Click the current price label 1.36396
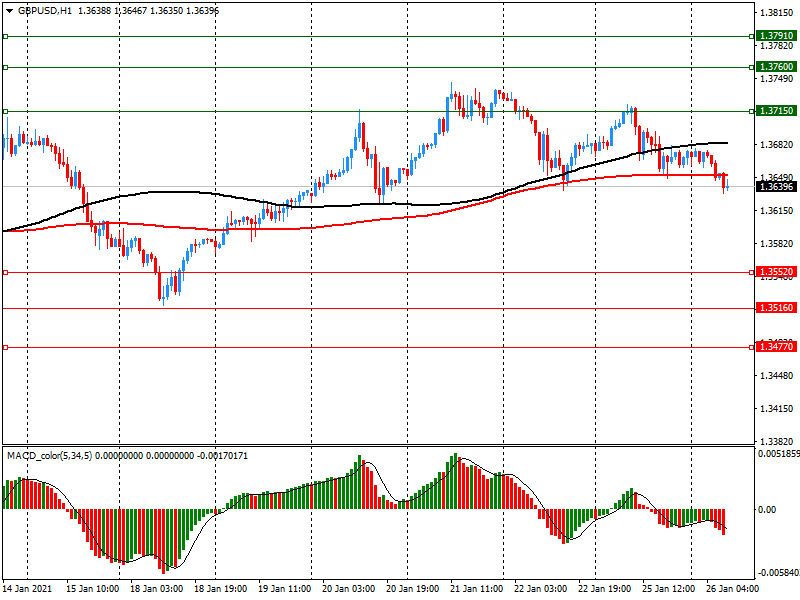The image size is (800, 600). coord(776,187)
